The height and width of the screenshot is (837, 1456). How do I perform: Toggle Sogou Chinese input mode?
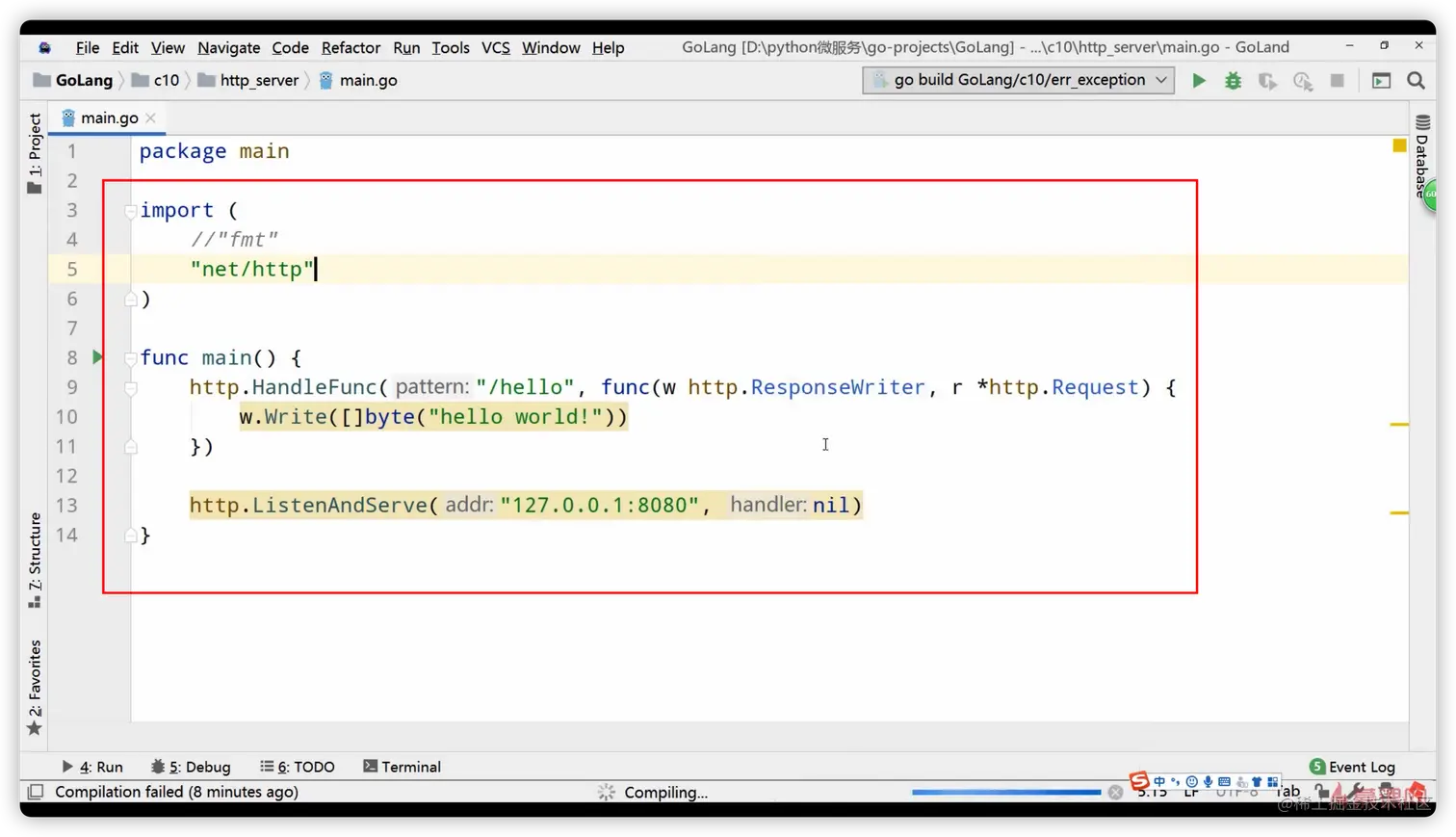[1159, 781]
